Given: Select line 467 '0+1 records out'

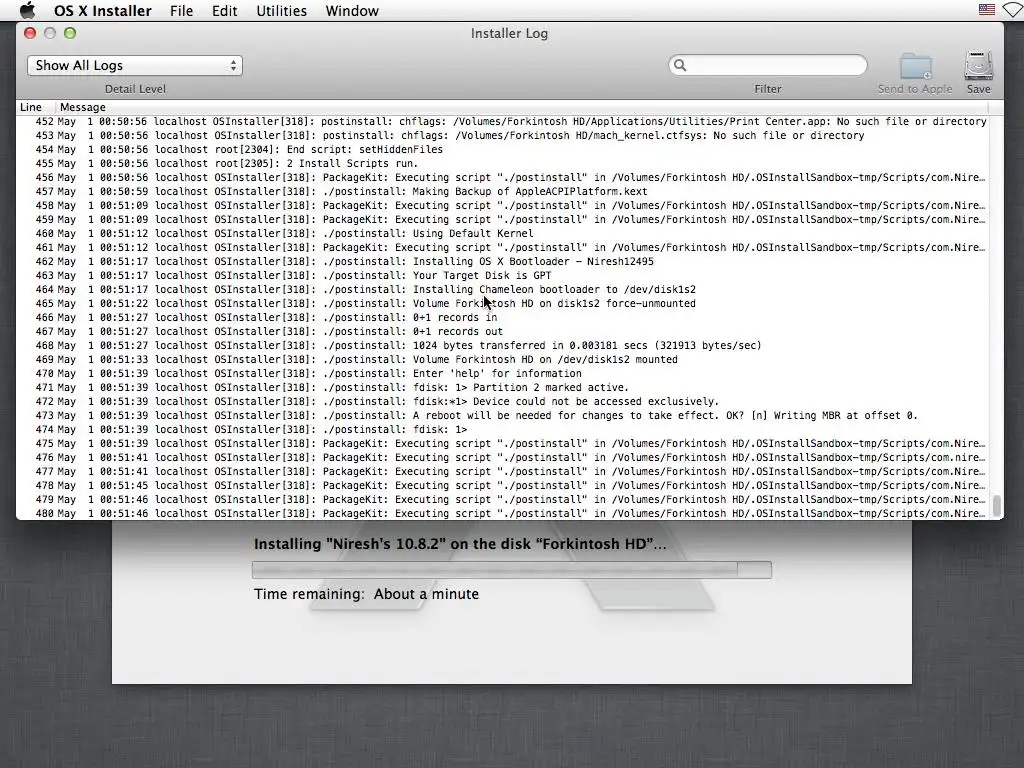Looking at the screenshot, I should (503, 331).
